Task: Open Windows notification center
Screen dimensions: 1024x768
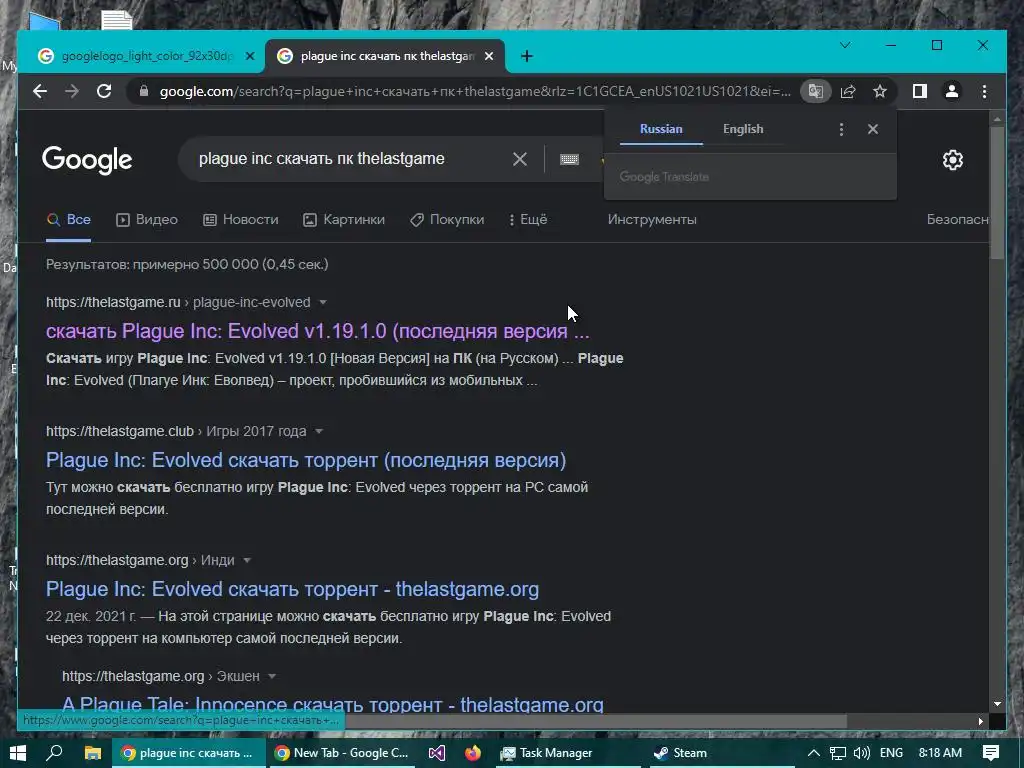Action: point(991,753)
